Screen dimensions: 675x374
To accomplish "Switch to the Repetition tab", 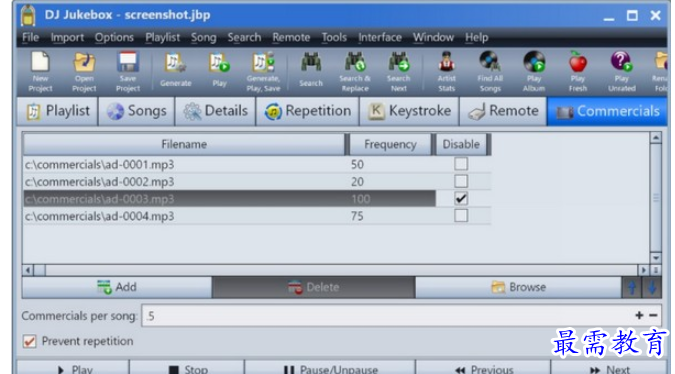I will 307,111.
